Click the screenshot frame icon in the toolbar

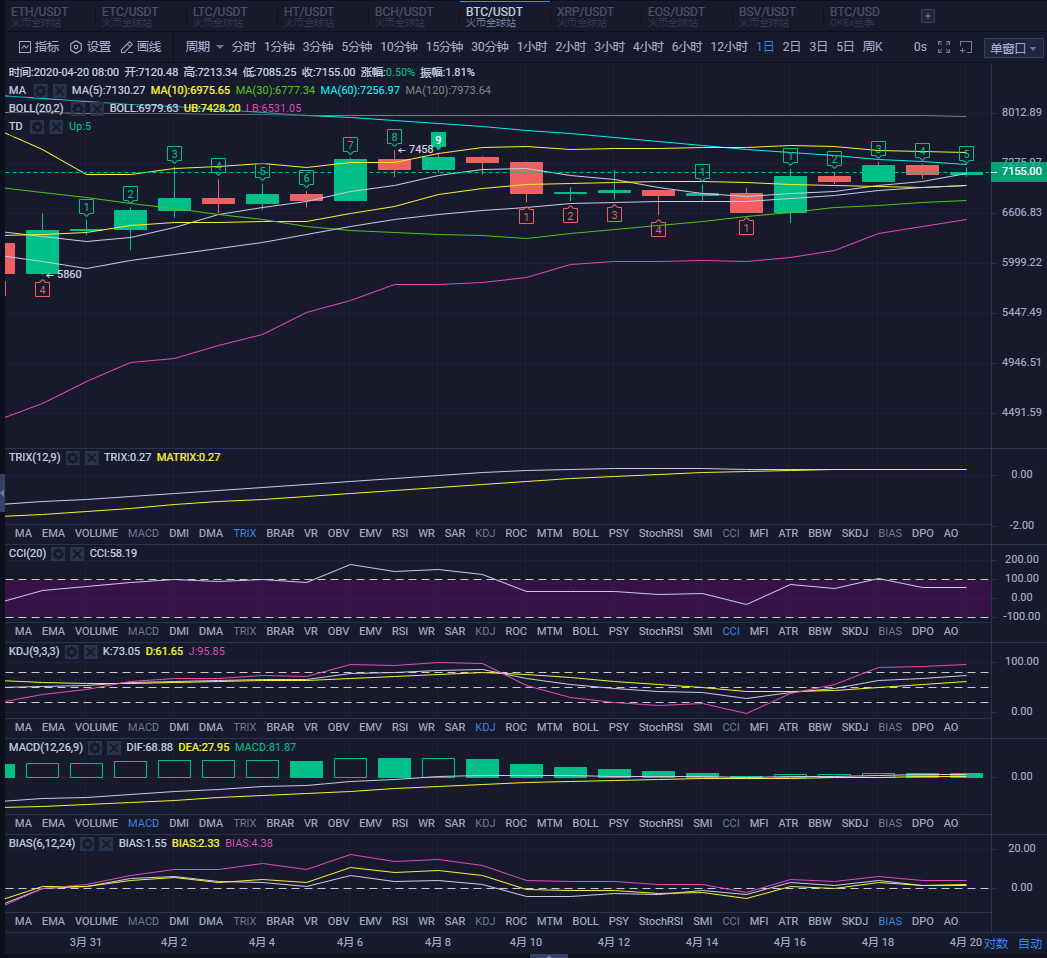point(966,47)
